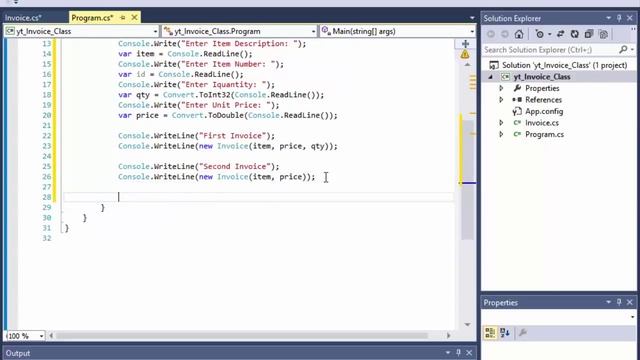The image size is (640, 360).
Task: Focus the Search Solution Explorer field
Action: pyautogui.click(x=550, y=49)
